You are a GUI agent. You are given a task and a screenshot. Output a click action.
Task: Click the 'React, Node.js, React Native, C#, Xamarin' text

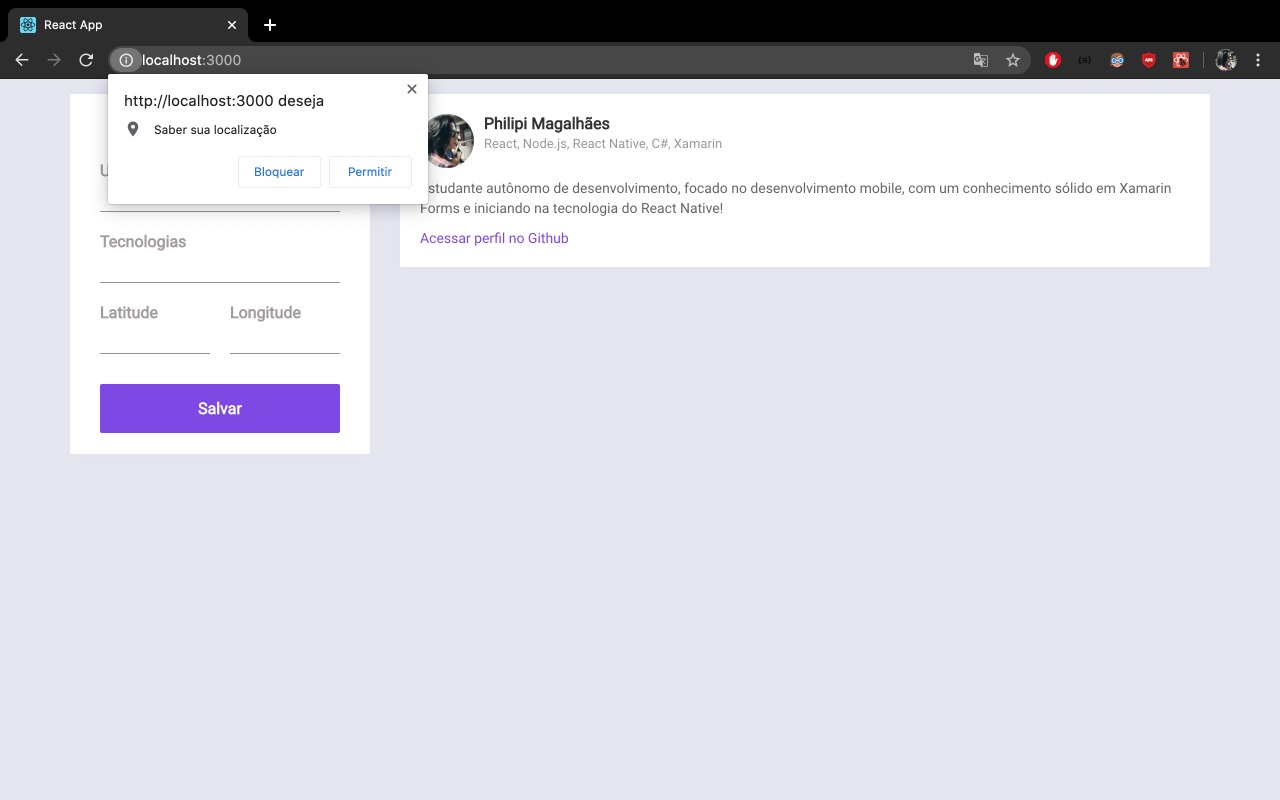point(603,144)
